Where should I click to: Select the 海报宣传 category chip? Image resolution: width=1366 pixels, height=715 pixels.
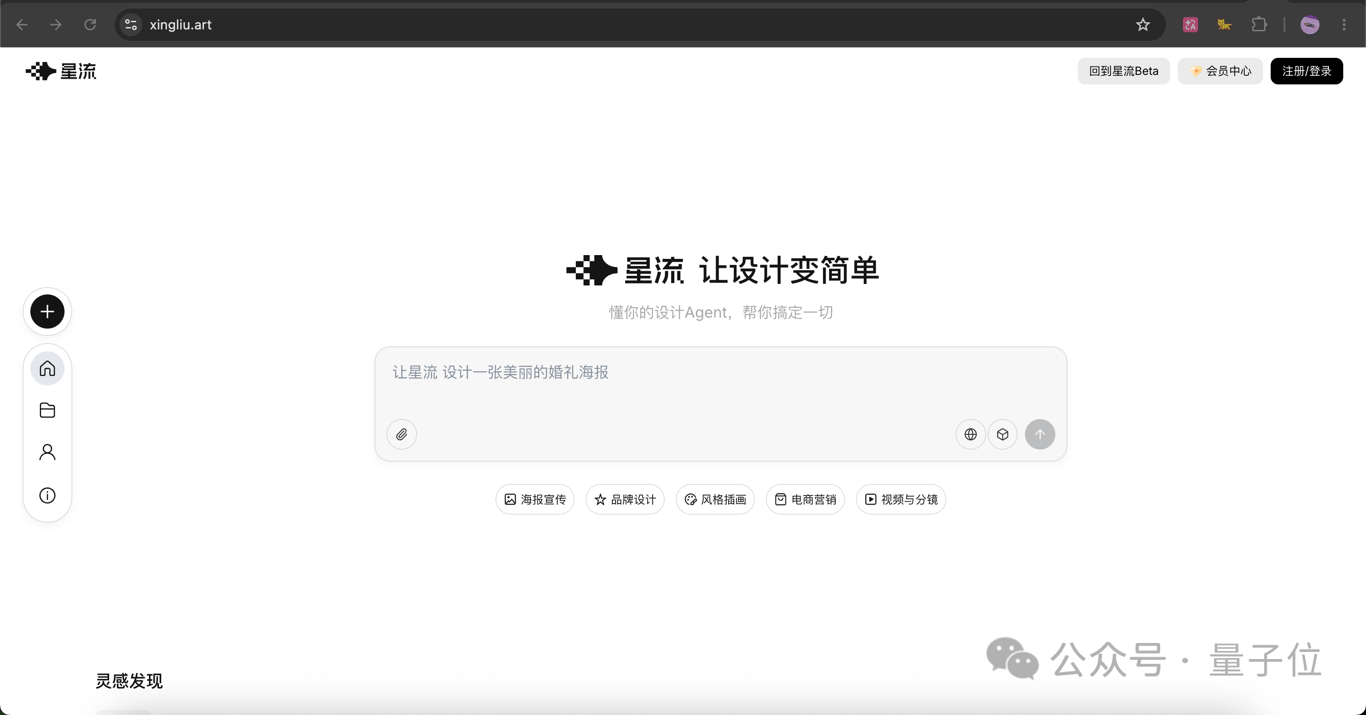pos(535,500)
